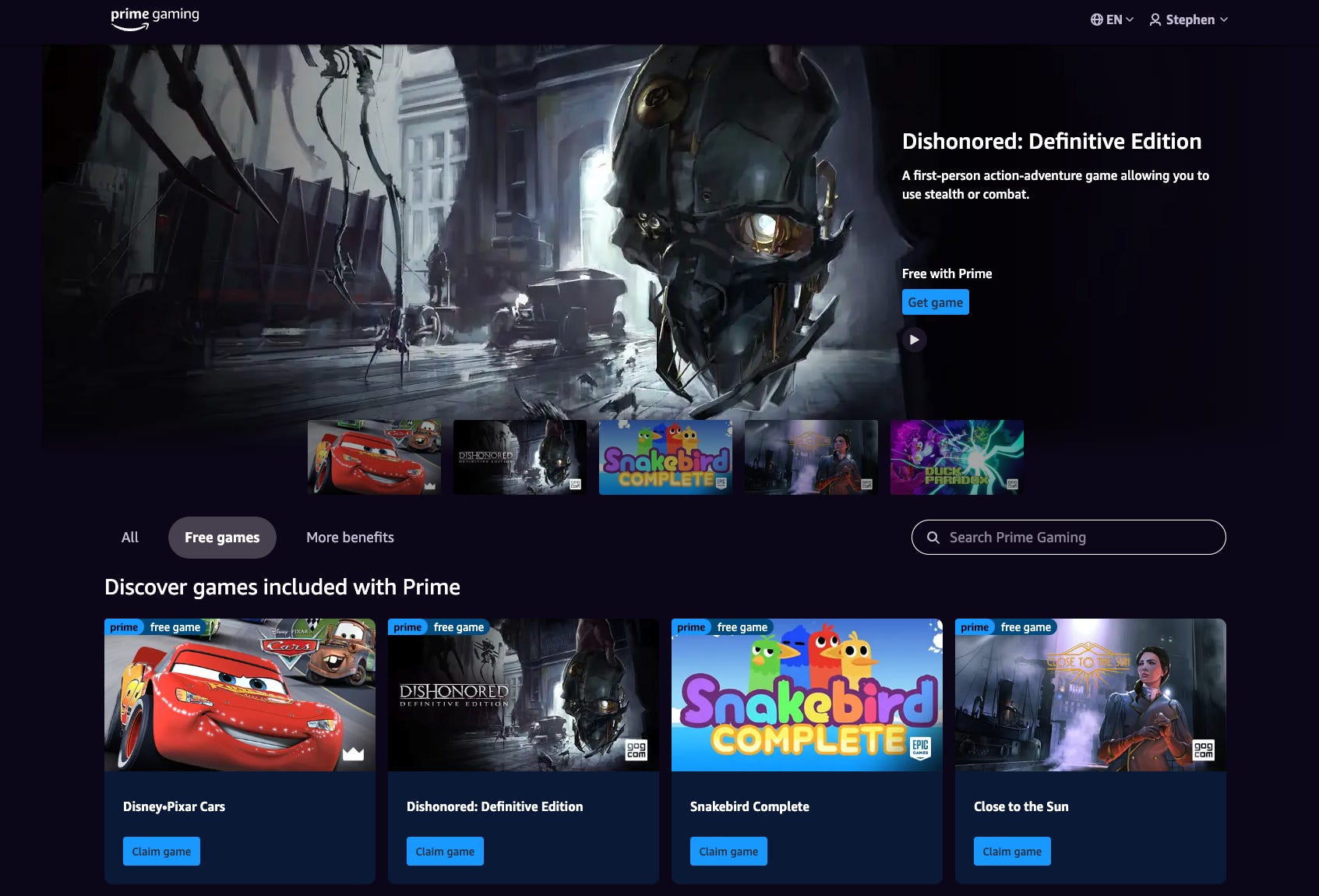Claim Dishonored: Definitive Edition game

pyautogui.click(x=445, y=852)
